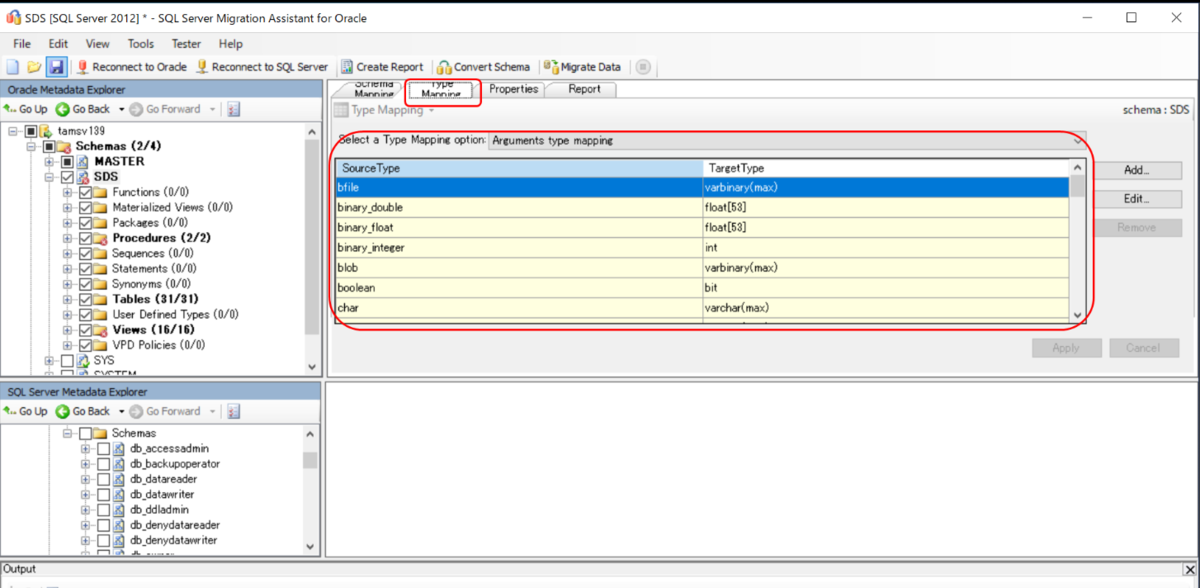Viewport: 1200px width, 588px height.
Task: Click the Type Mapping grid icon above the table
Action: 340,110
